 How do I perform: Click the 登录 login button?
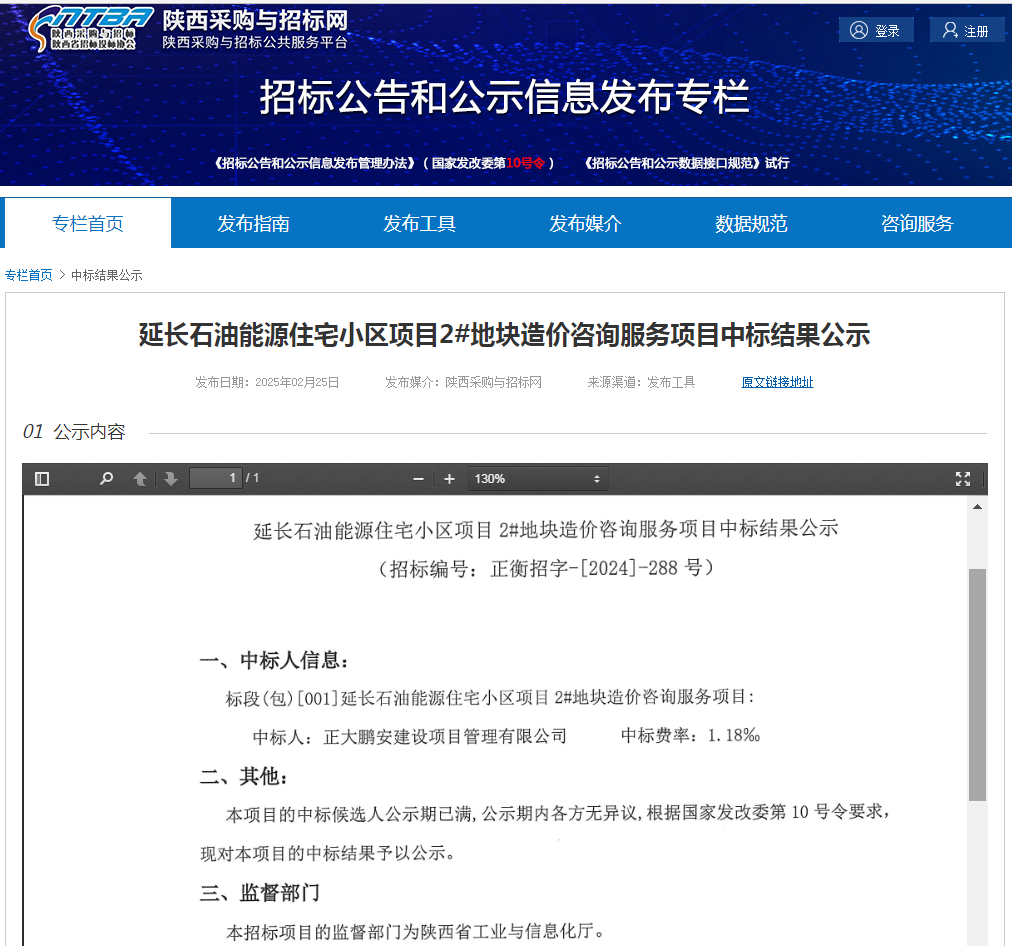coord(876,31)
